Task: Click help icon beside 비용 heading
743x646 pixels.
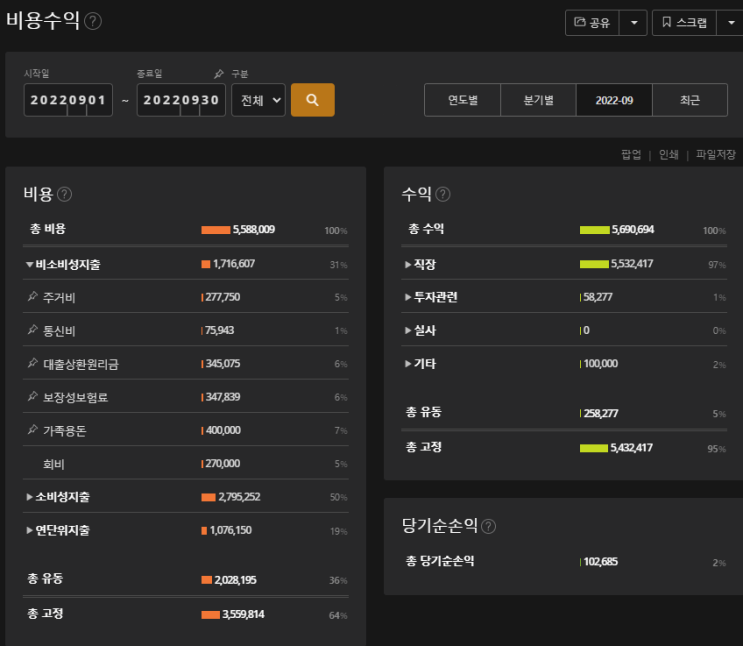Action: (64, 194)
